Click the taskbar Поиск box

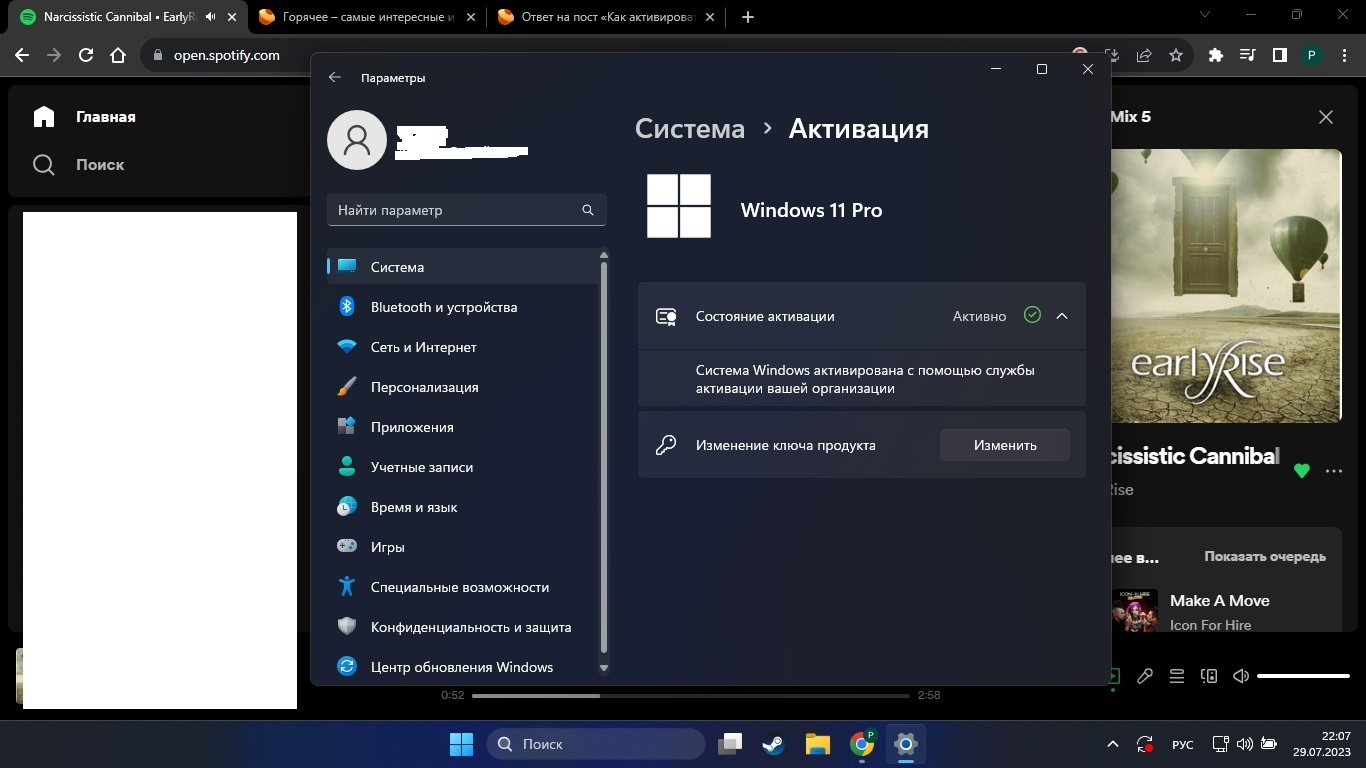[596, 744]
